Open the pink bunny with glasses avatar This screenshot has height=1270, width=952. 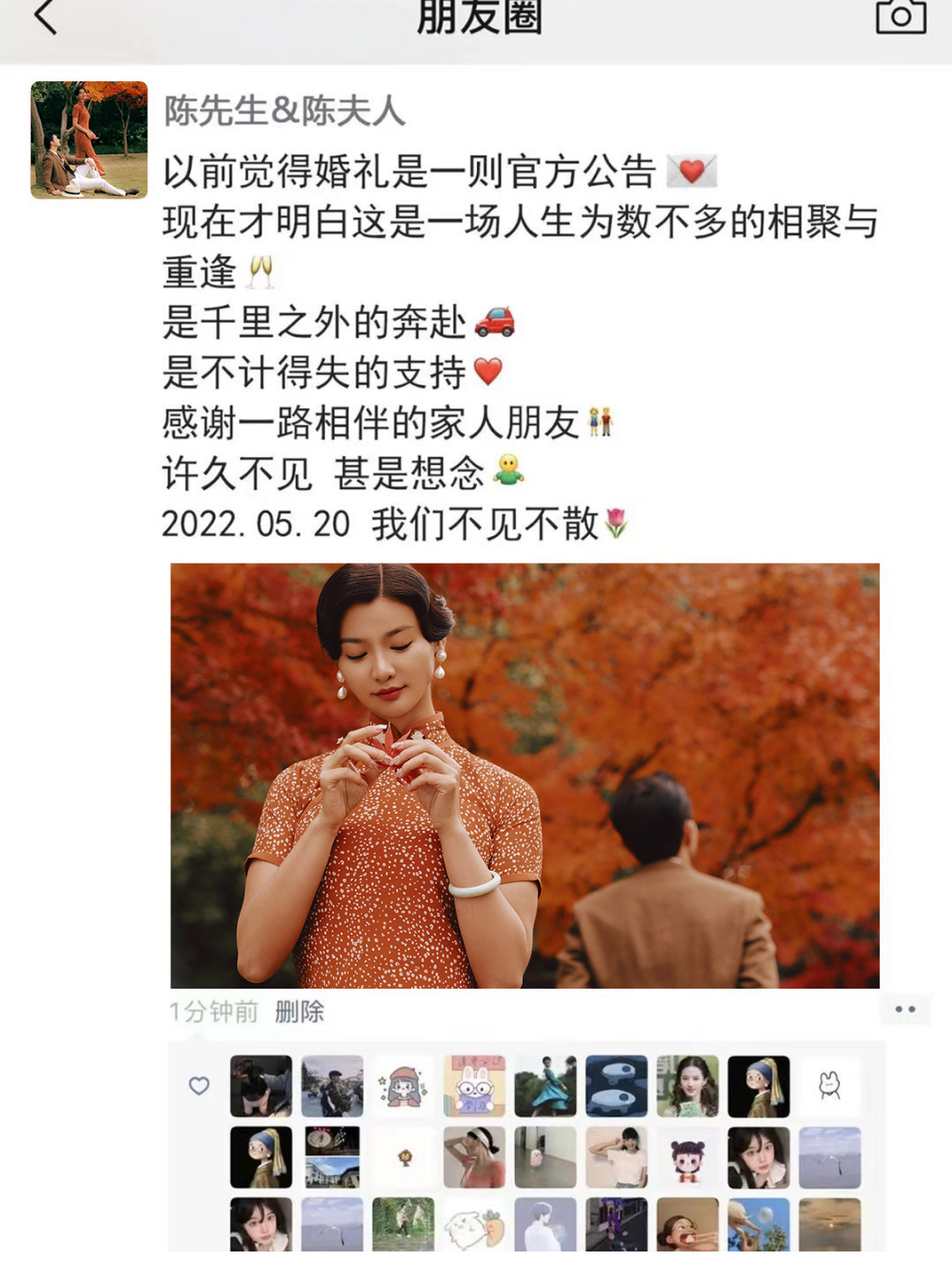[x=474, y=1087]
